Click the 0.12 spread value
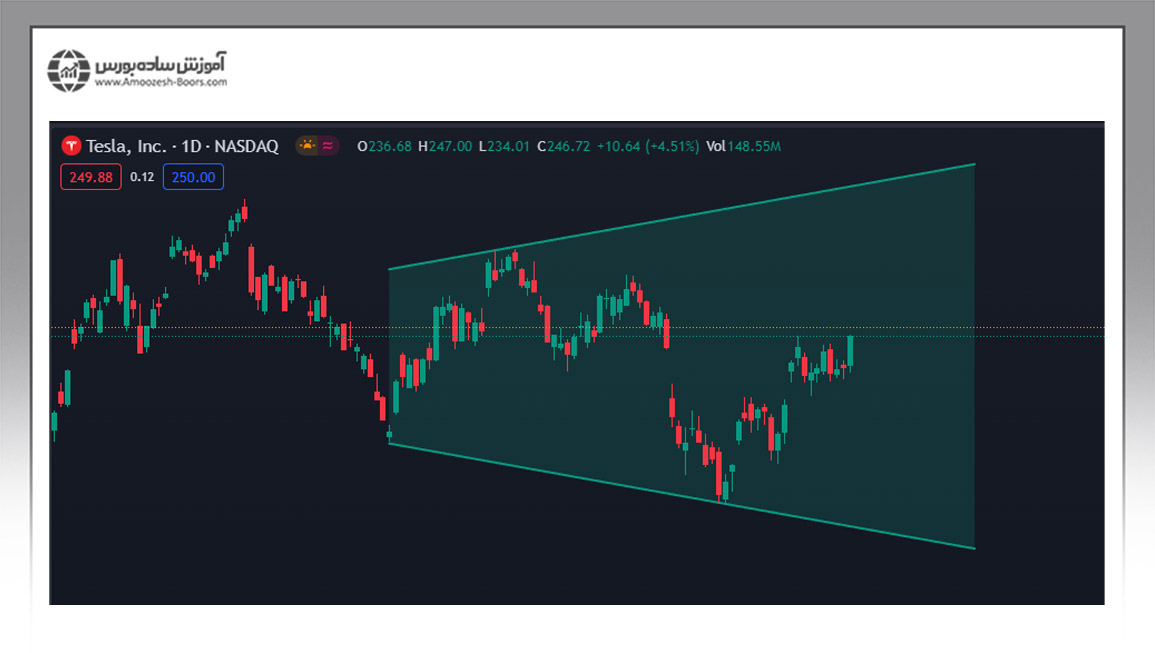This screenshot has width=1155, height=653. tap(142, 177)
